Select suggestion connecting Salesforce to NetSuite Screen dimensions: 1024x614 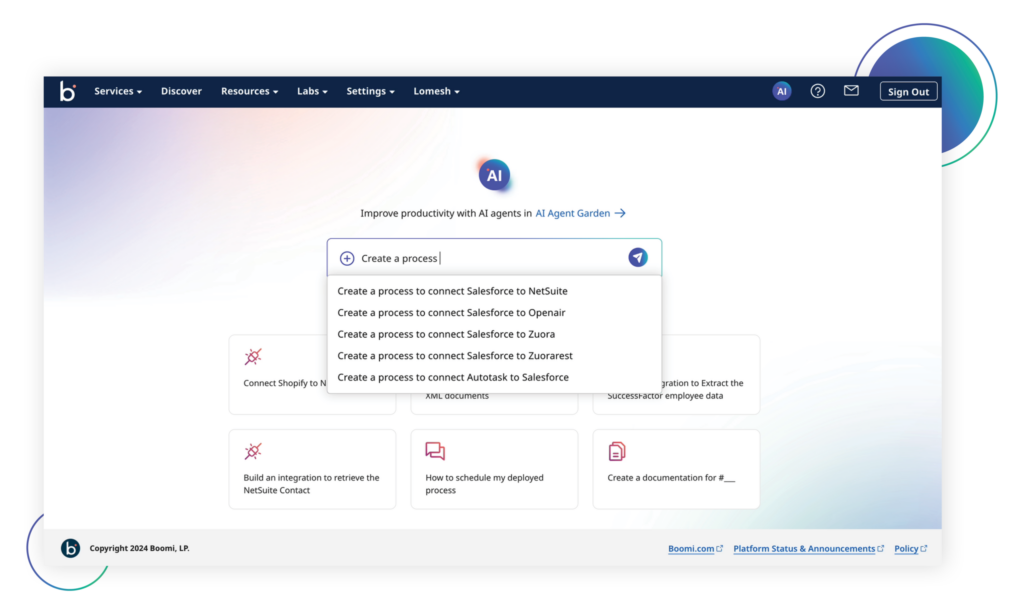point(452,290)
